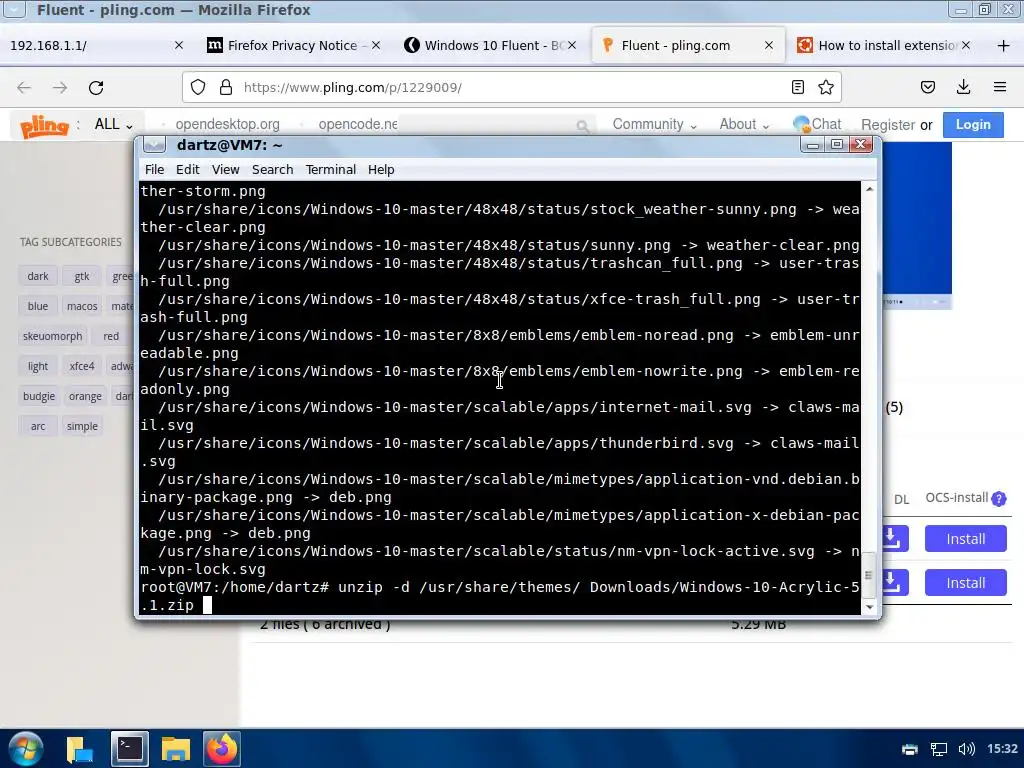Click the Register link
Screen dimensions: 1024x768
(x=888, y=125)
